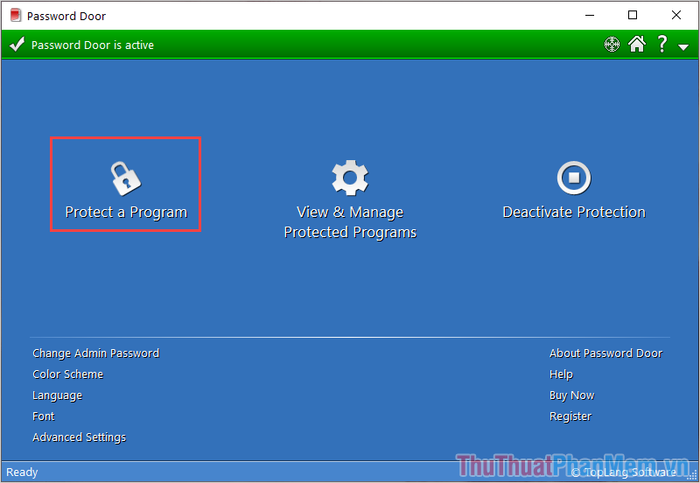Click the Language link
Image resolution: width=700 pixels, height=483 pixels.
[57, 396]
